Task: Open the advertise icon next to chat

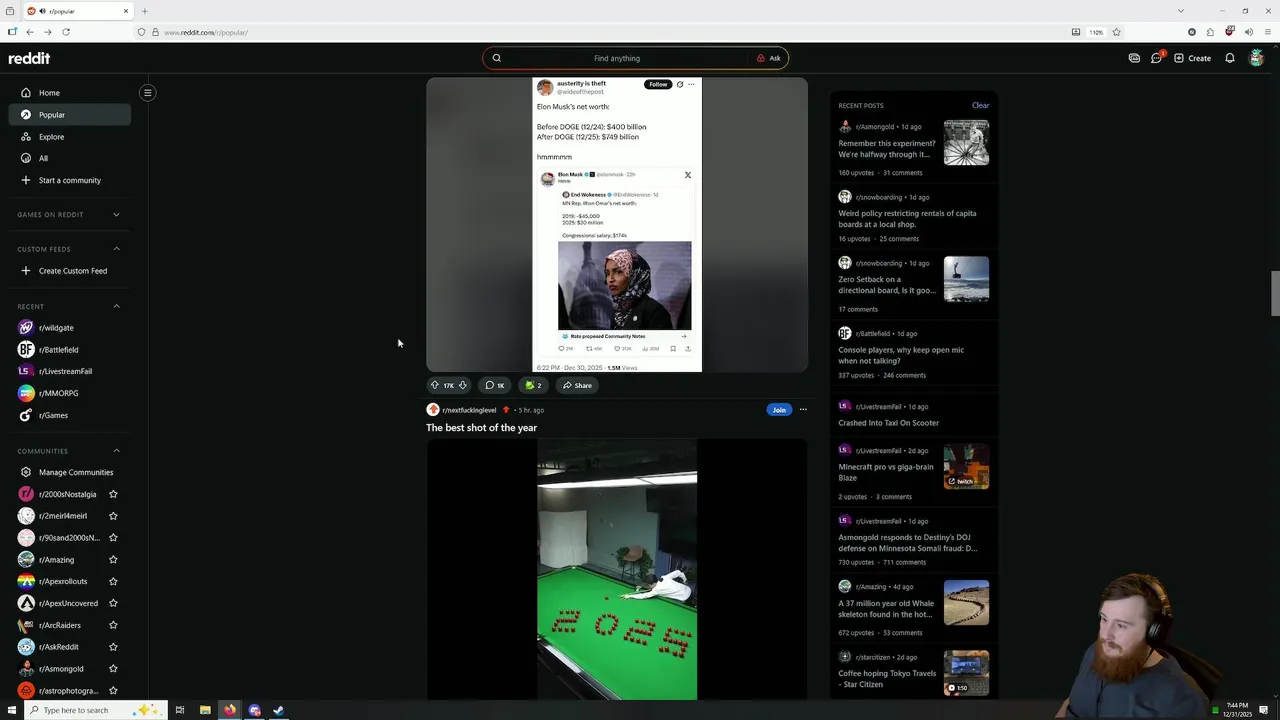Action: click(1134, 58)
